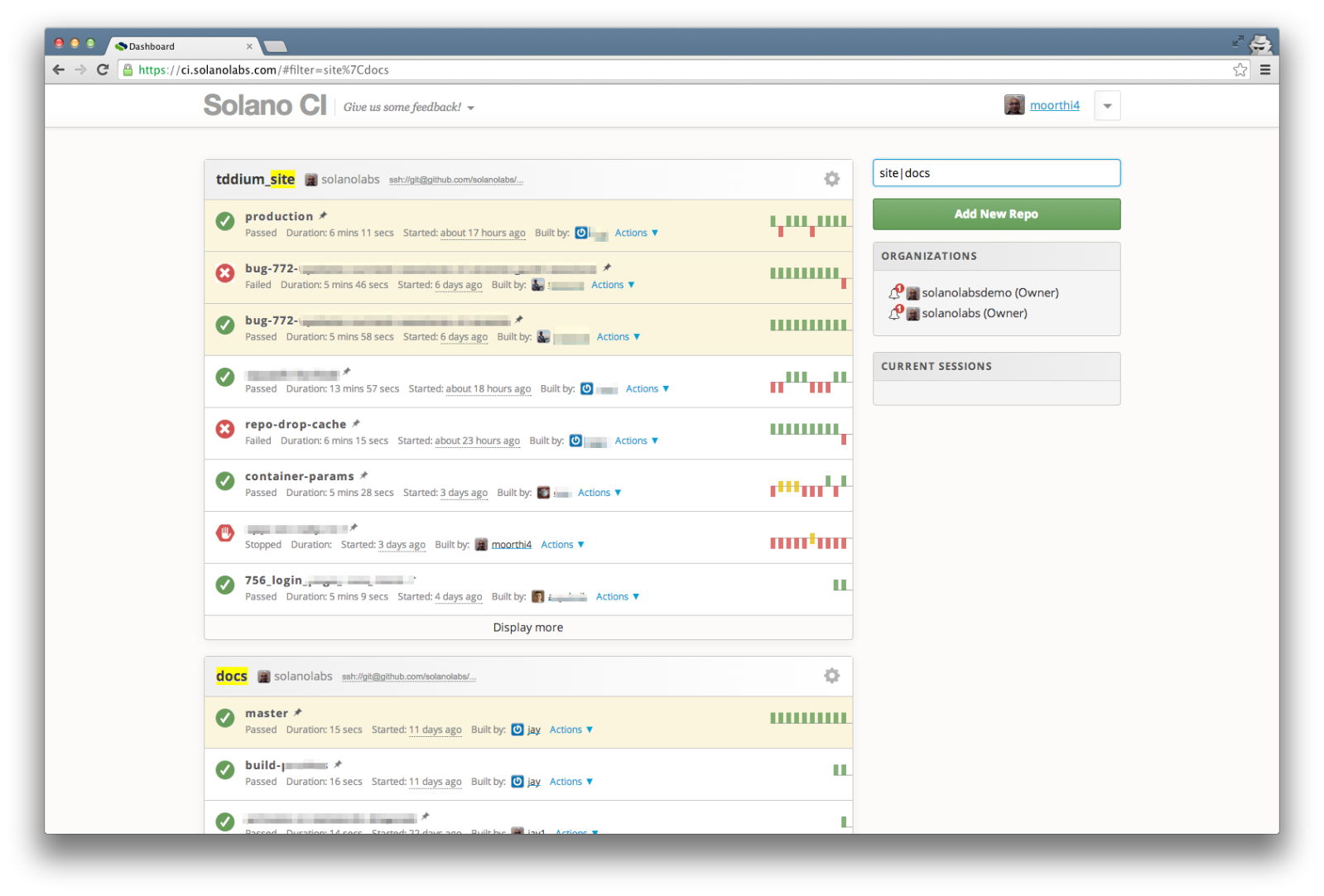Toggle the pin next to master branch

coord(298,712)
